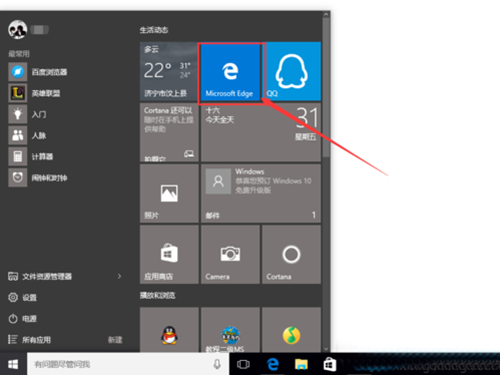Open Edge from the taskbar
Image resolution: width=500 pixels, height=375 pixels.
[x=273, y=364]
